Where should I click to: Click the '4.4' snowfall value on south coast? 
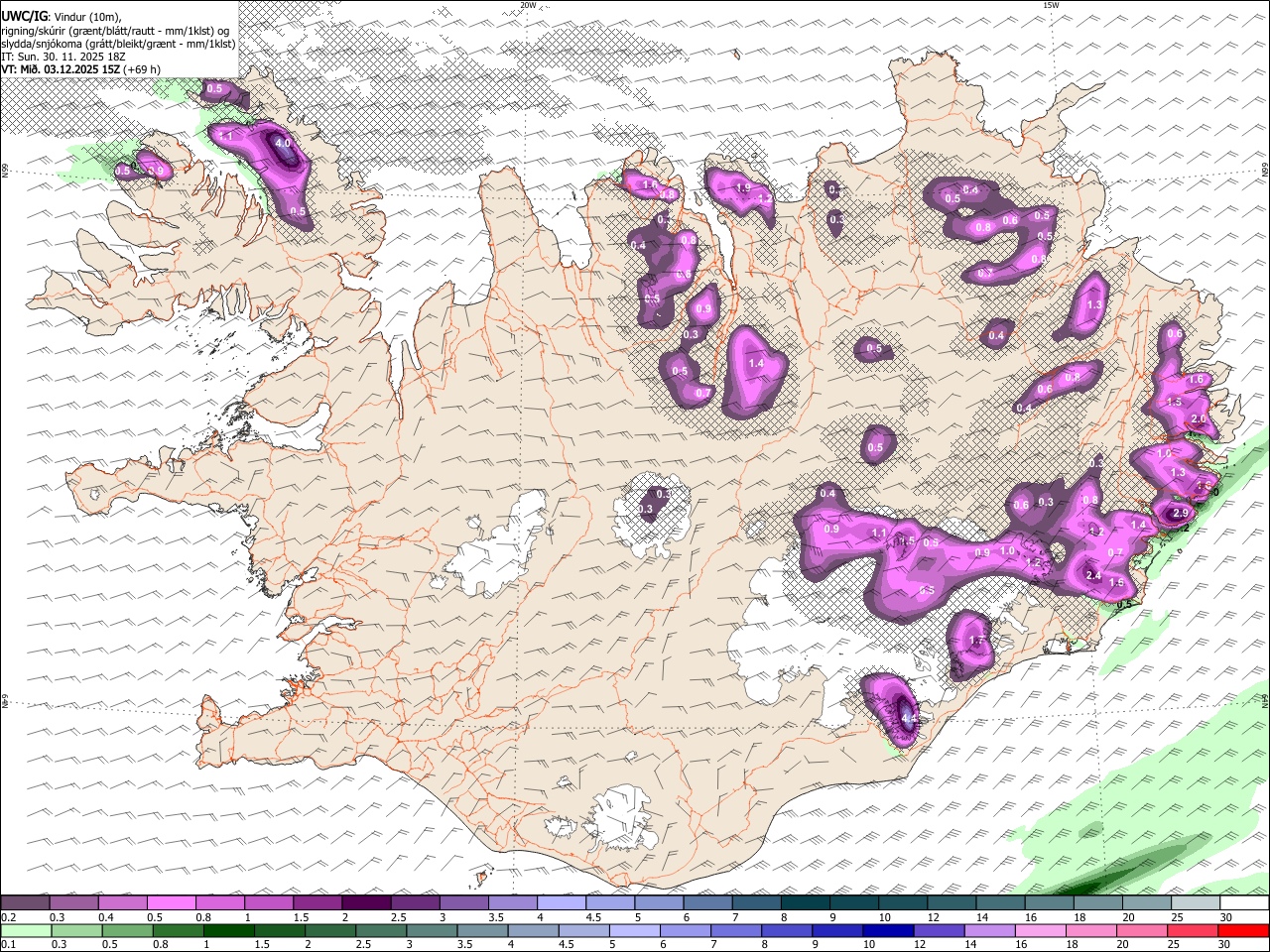point(908,719)
